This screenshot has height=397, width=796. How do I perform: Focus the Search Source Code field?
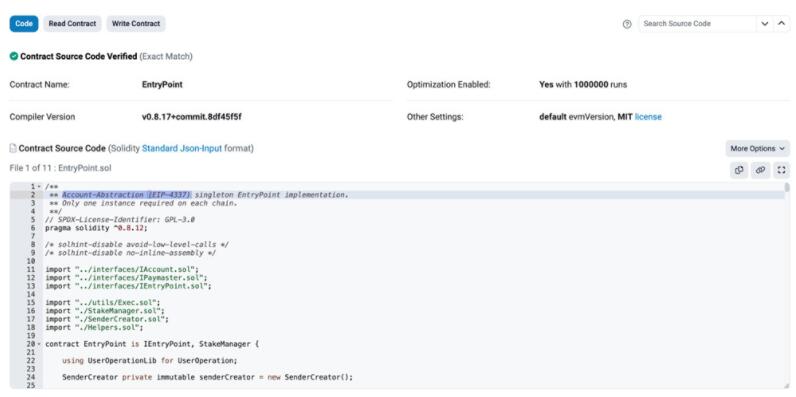click(x=697, y=23)
